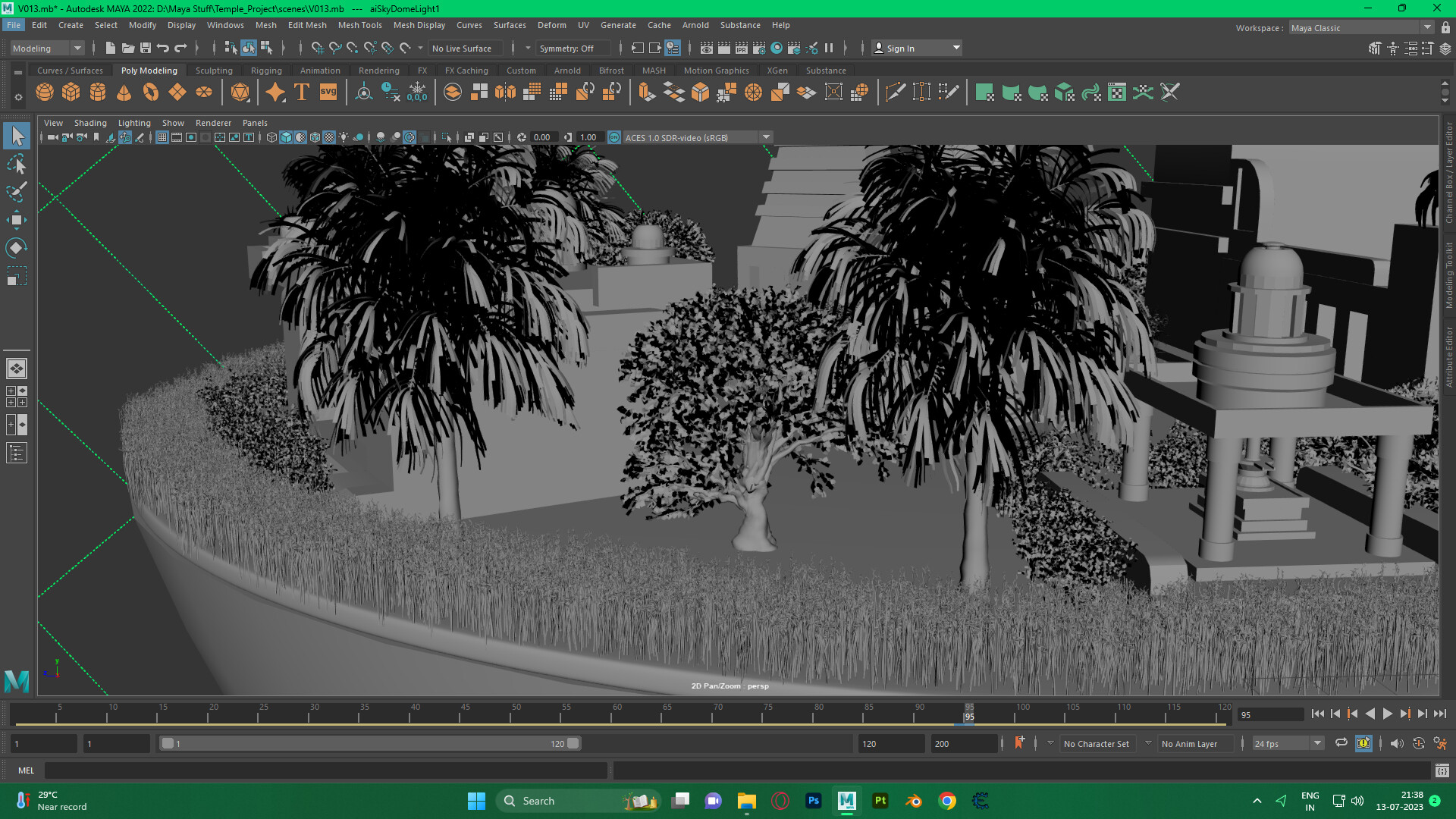1456x819 pixels.
Task: Open the Script Editor button
Action: tap(1442, 770)
